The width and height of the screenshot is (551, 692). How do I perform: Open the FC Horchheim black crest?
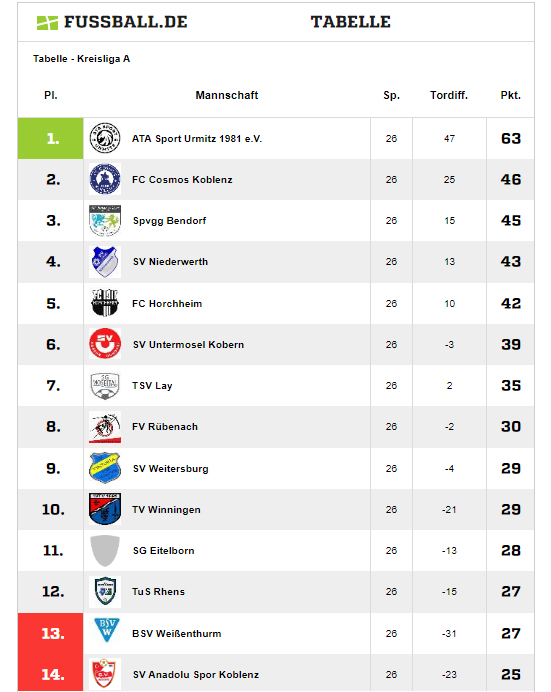coord(105,303)
